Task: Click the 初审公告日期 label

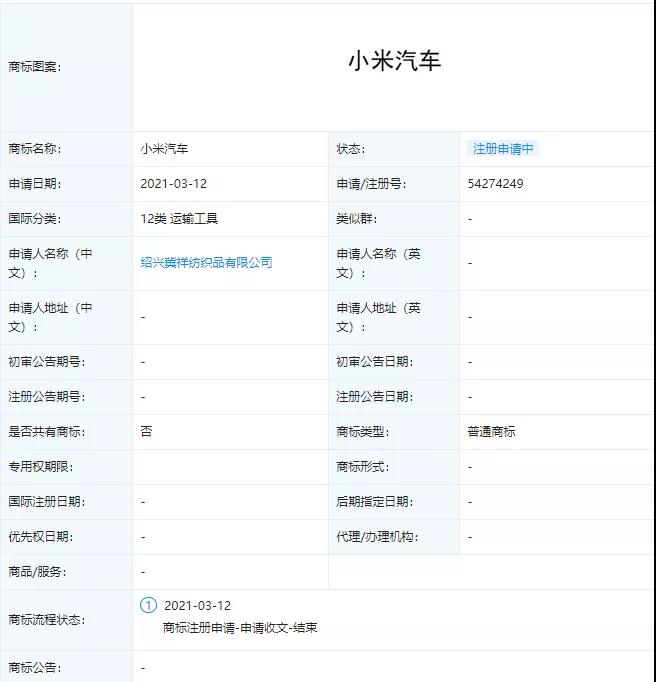Action: (375, 362)
